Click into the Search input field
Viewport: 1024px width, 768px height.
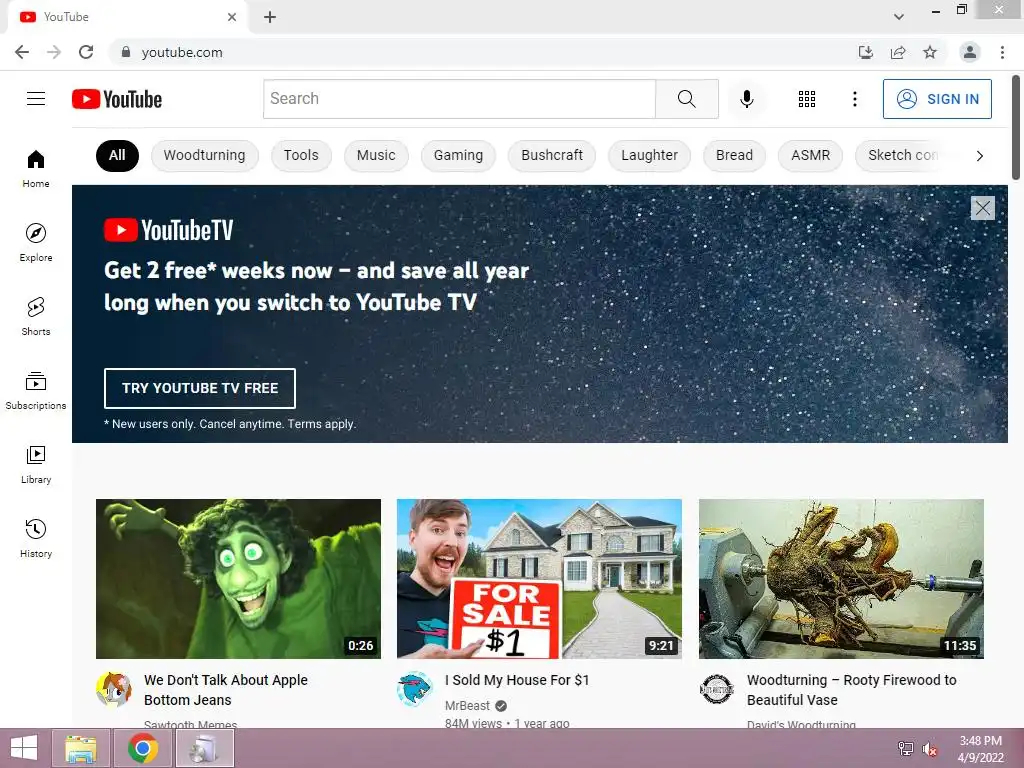pos(459,99)
